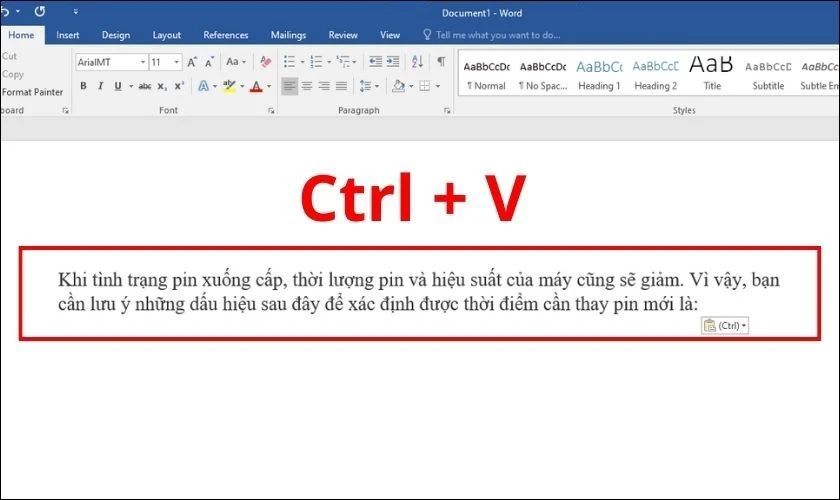Apply text highlight color
This screenshot has height=500, width=840.
229,86
